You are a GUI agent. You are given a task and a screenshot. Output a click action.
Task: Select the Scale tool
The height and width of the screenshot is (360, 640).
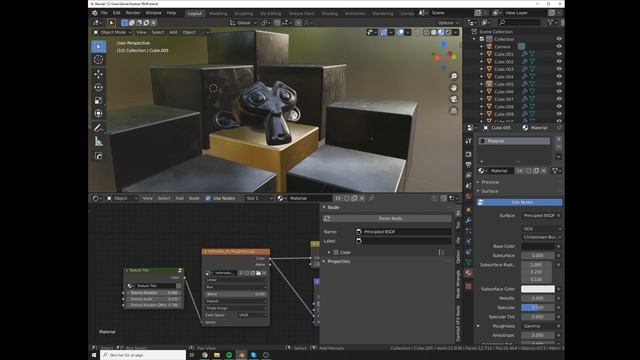click(98, 100)
